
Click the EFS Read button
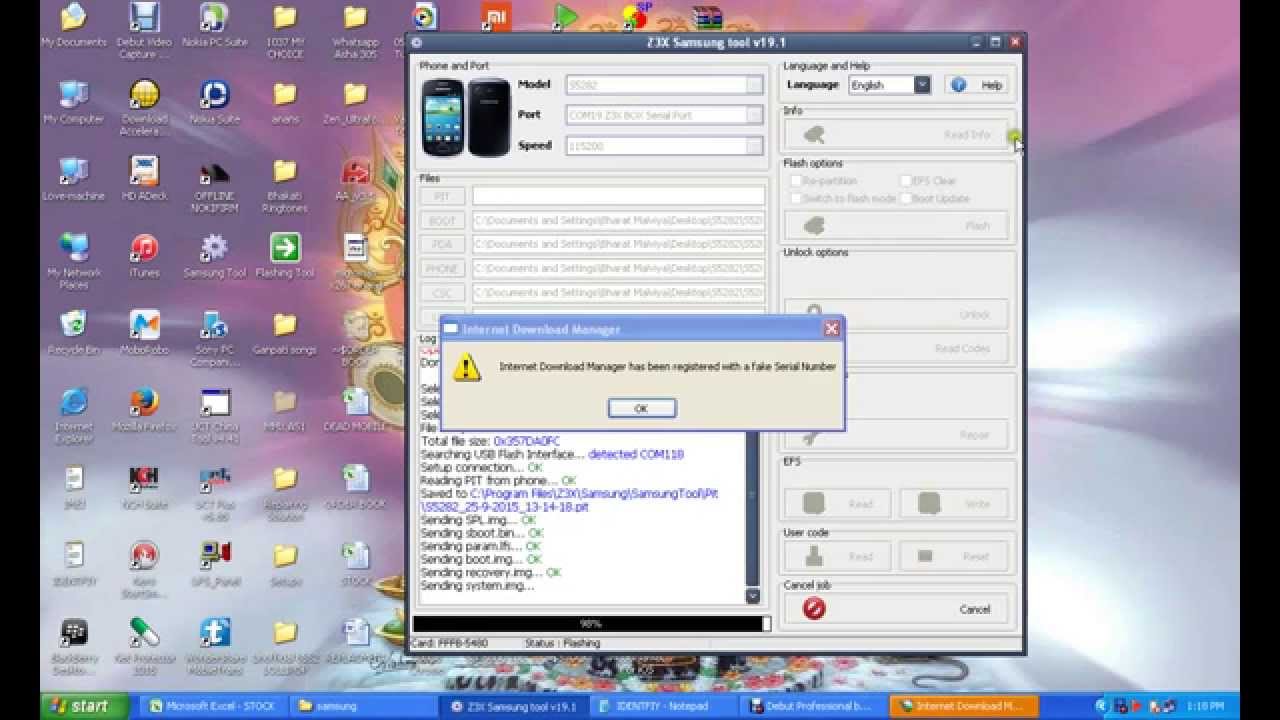point(839,503)
